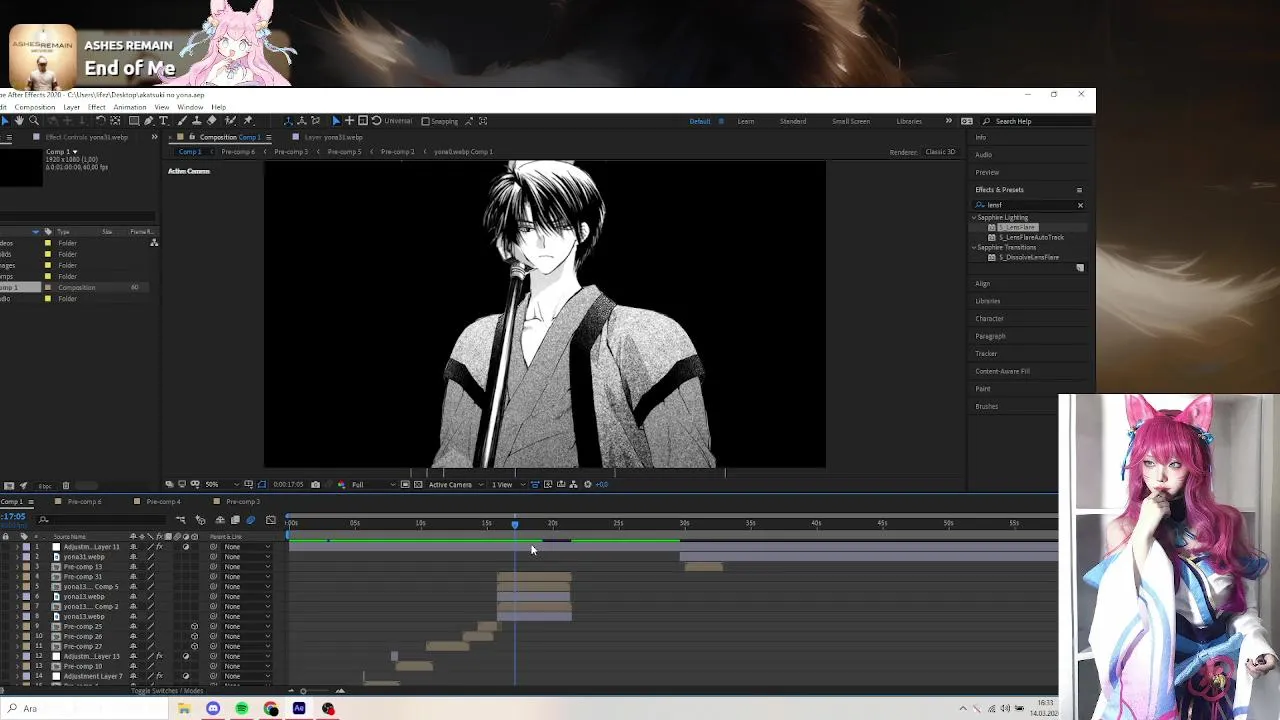Select the Hand tool in toolbar
The height and width of the screenshot is (720, 1280).
click(x=19, y=121)
